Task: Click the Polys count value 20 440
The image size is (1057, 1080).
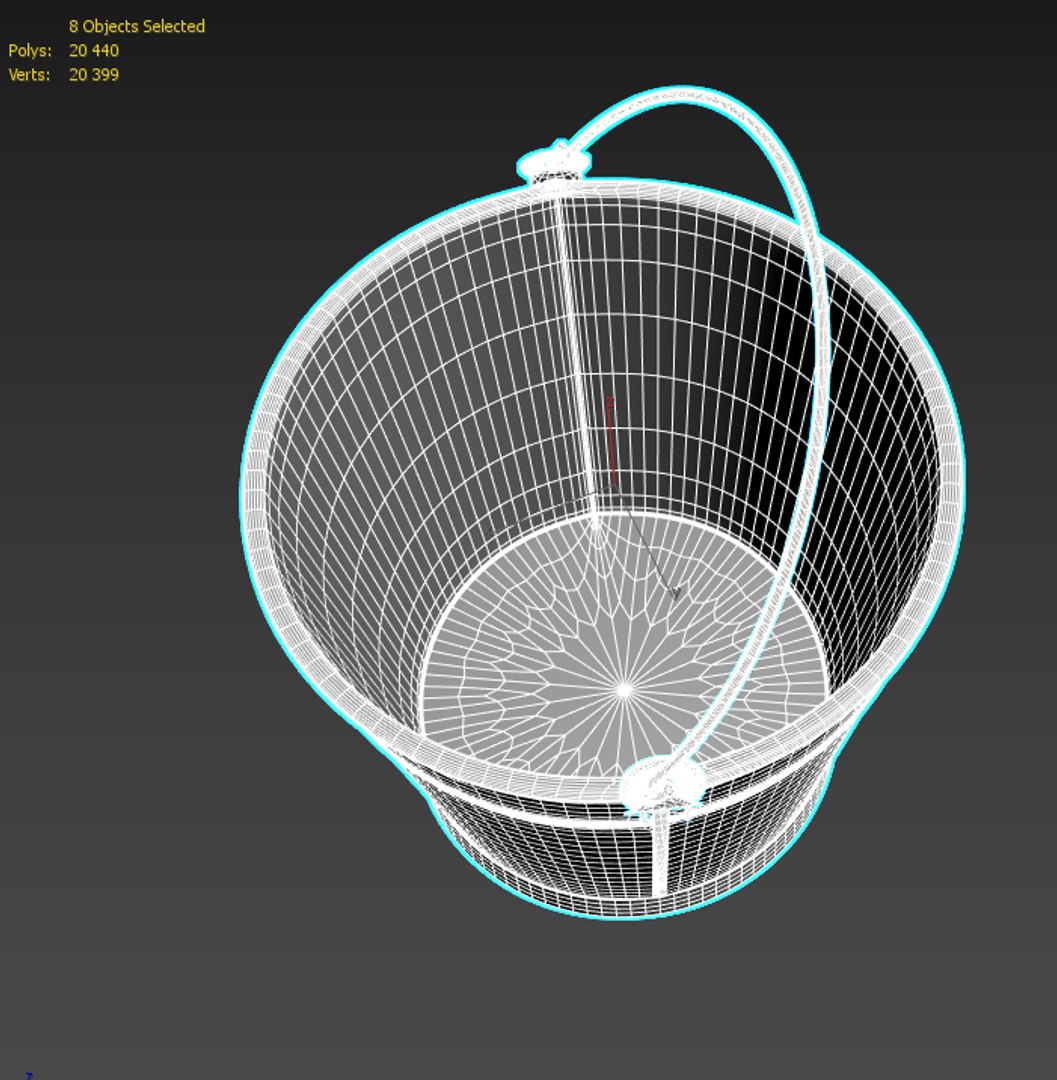Action: click(94, 50)
